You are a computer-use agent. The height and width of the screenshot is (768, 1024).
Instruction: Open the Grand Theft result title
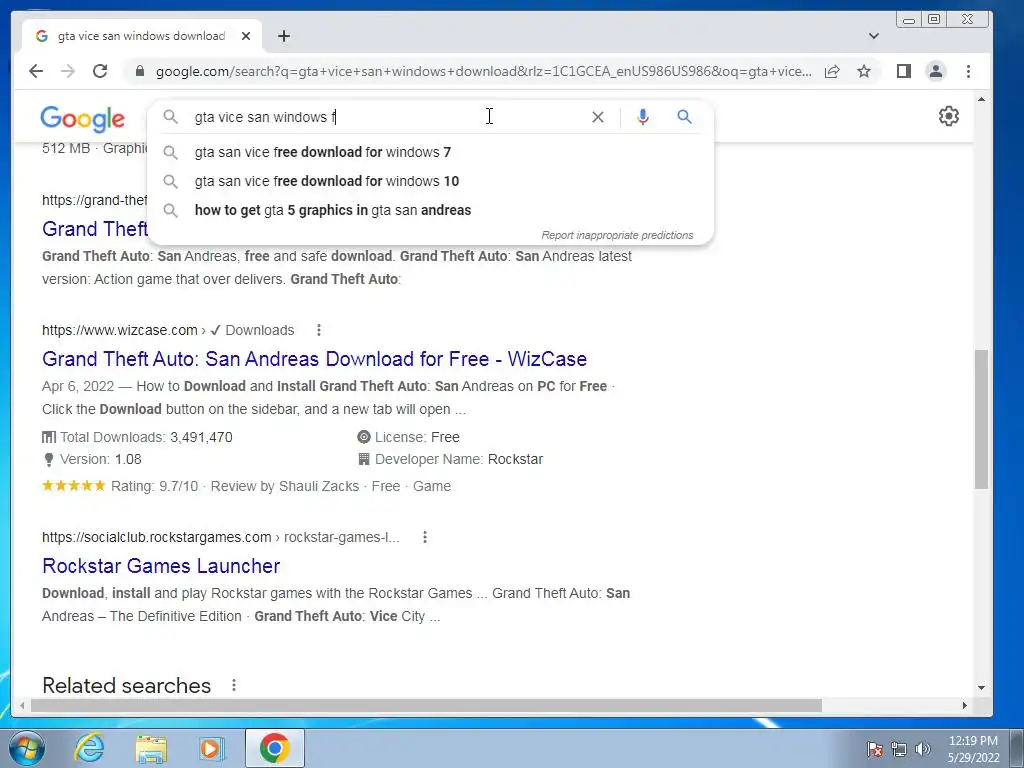click(95, 229)
